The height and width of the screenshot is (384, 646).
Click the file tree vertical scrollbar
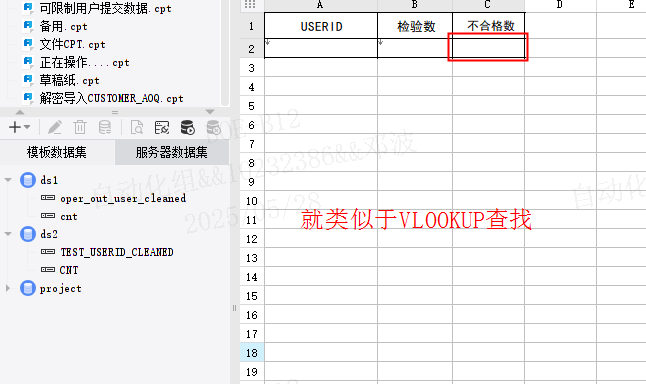coord(225,53)
